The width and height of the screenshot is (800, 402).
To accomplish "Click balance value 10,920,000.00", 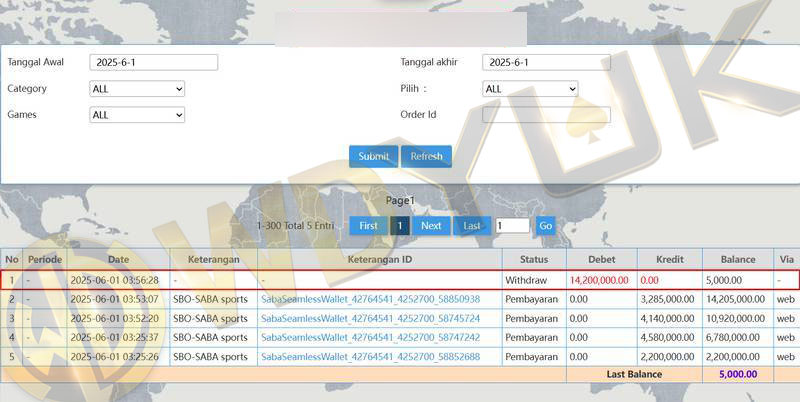I will (735, 318).
